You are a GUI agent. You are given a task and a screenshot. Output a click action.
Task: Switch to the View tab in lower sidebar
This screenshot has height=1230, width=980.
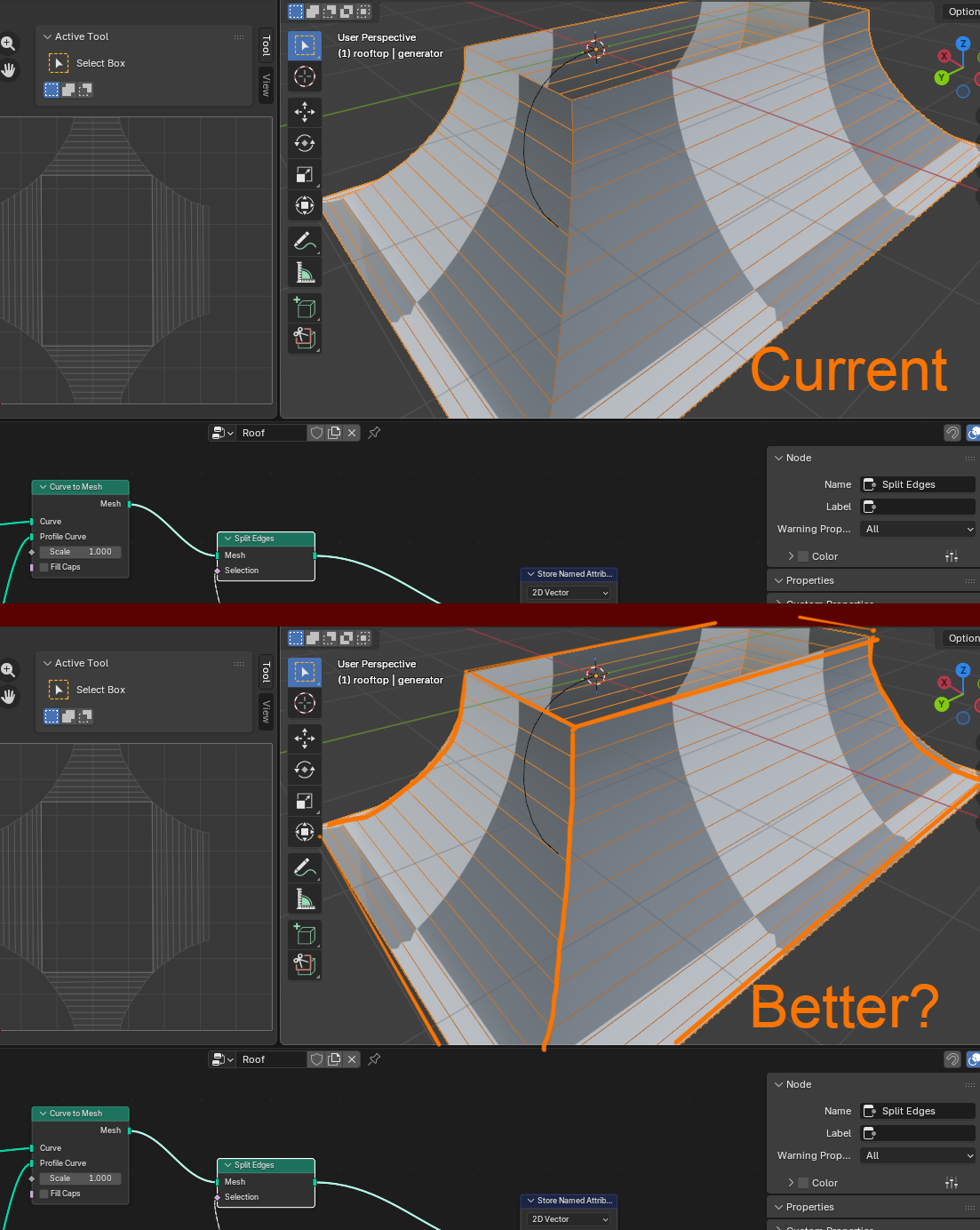pyautogui.click(x=266, y=712)
